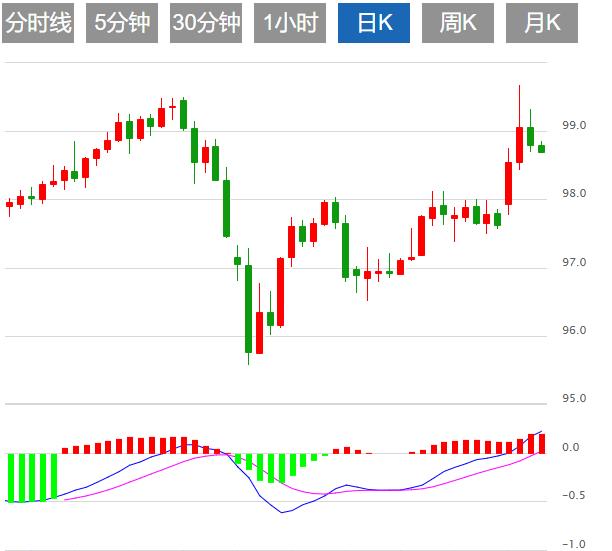Click the 97.0 price axis label
This screenshot has height=551, width=612.
[x=574, y=262]
